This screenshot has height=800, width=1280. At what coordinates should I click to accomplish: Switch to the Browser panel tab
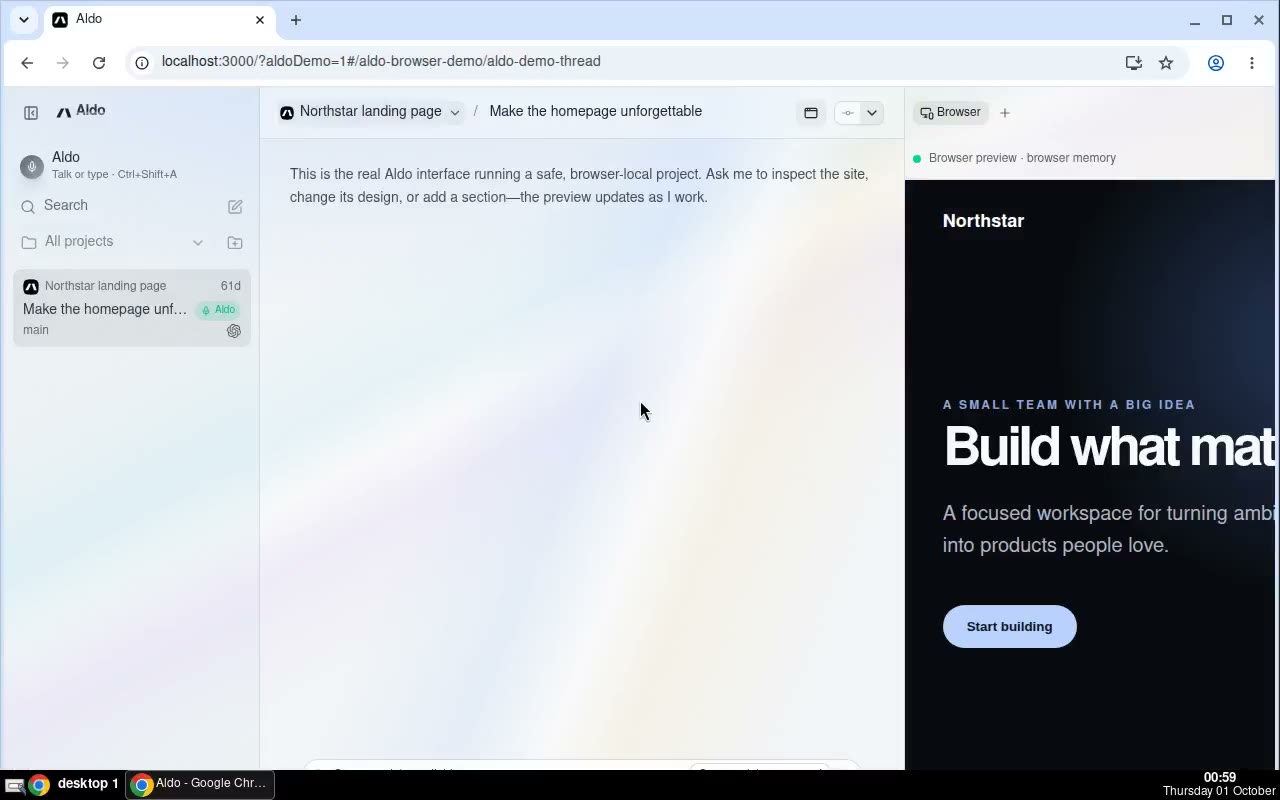click(x=951, y=113)
